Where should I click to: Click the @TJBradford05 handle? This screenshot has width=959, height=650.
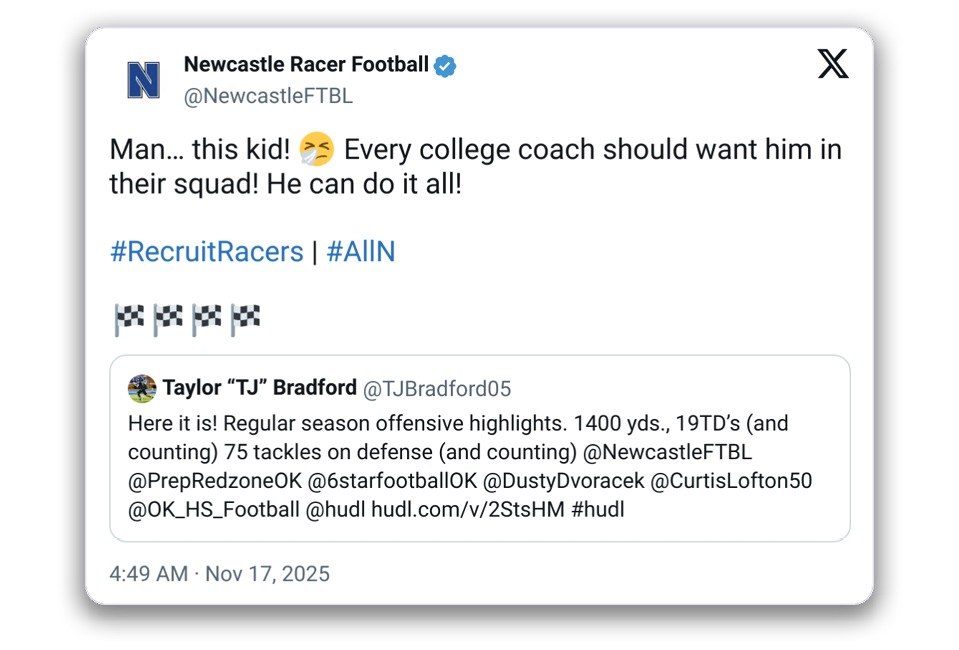436,388
